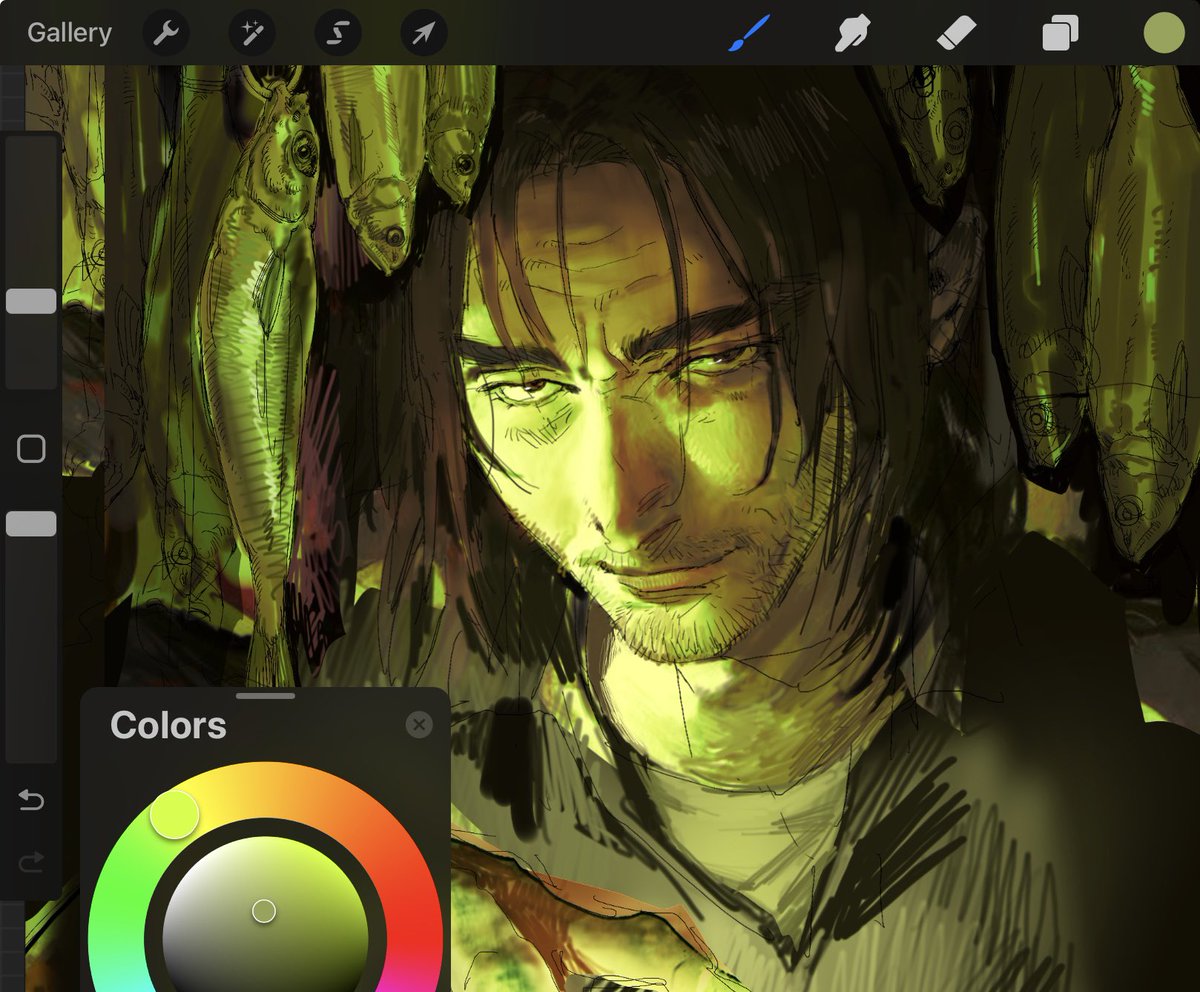The width and height of the screenshot is (1200, 992).
Task: Click the brush opacity slider handle
Action: pyautogui.click(x=31, y=524)
